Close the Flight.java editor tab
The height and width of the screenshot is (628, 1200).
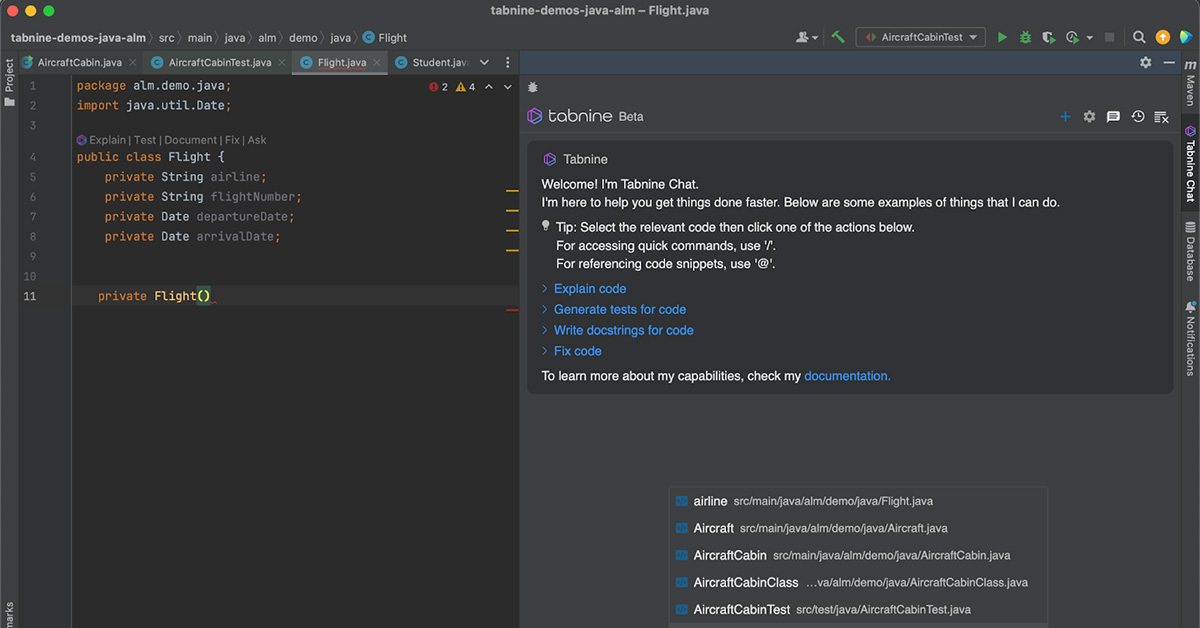point(377,63)
